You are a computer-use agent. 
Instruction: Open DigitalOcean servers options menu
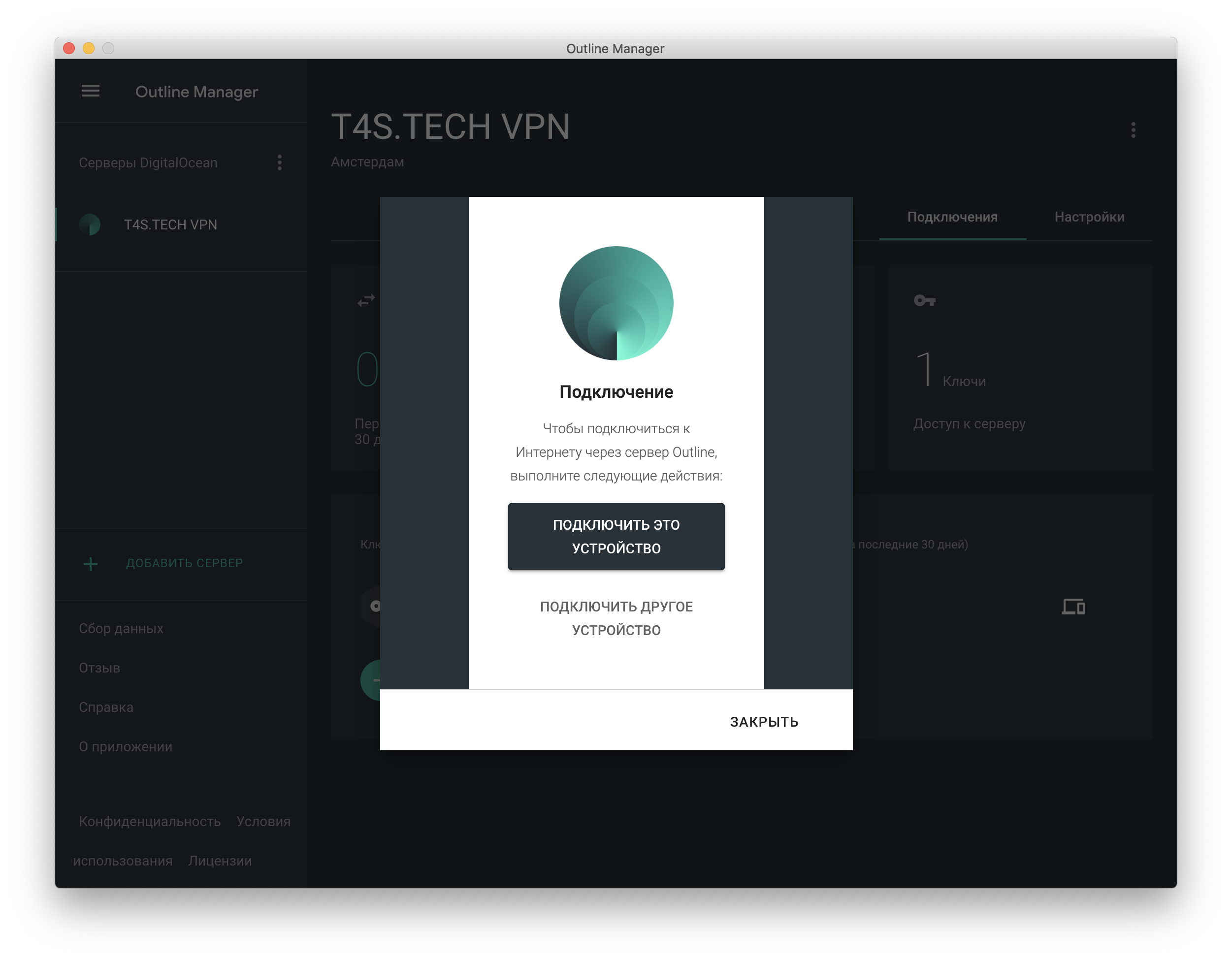coord(280,162)
